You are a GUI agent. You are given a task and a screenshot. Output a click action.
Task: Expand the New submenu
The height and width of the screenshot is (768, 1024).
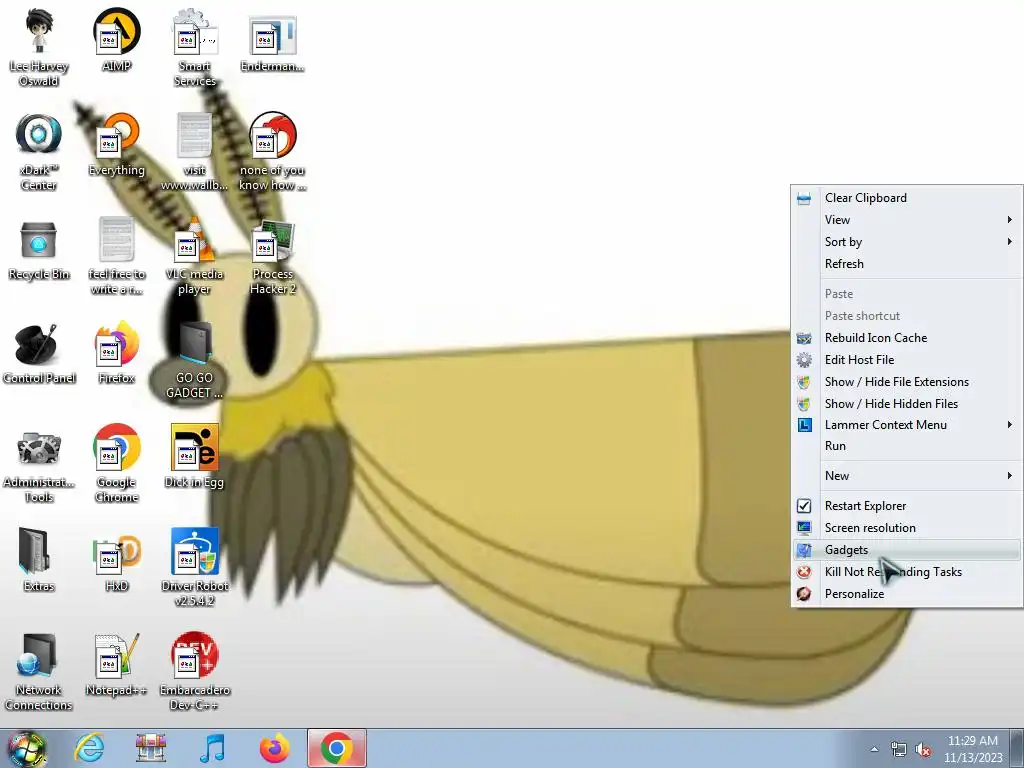(906, 476)
